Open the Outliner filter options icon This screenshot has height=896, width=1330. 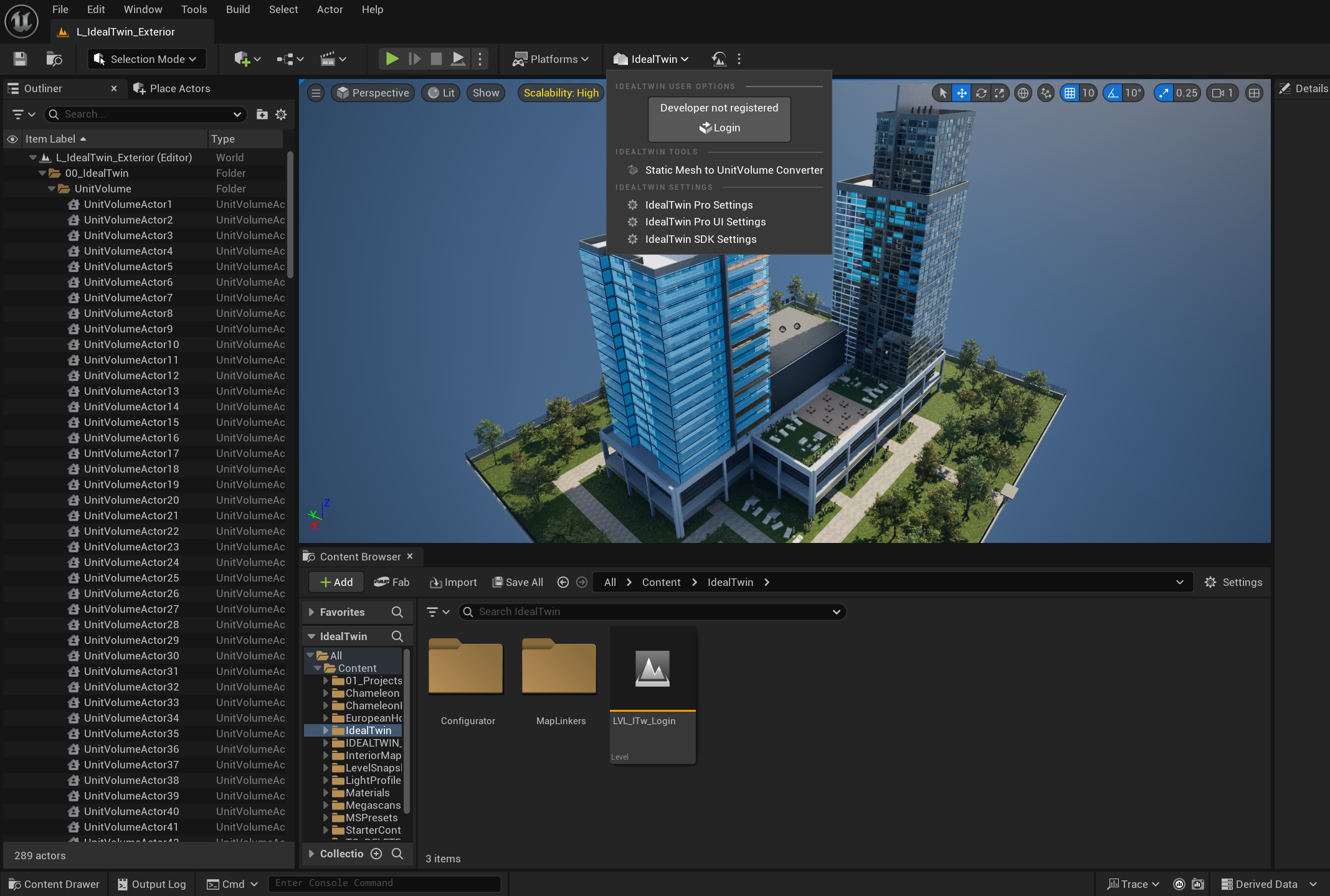[x=24, y=115]
